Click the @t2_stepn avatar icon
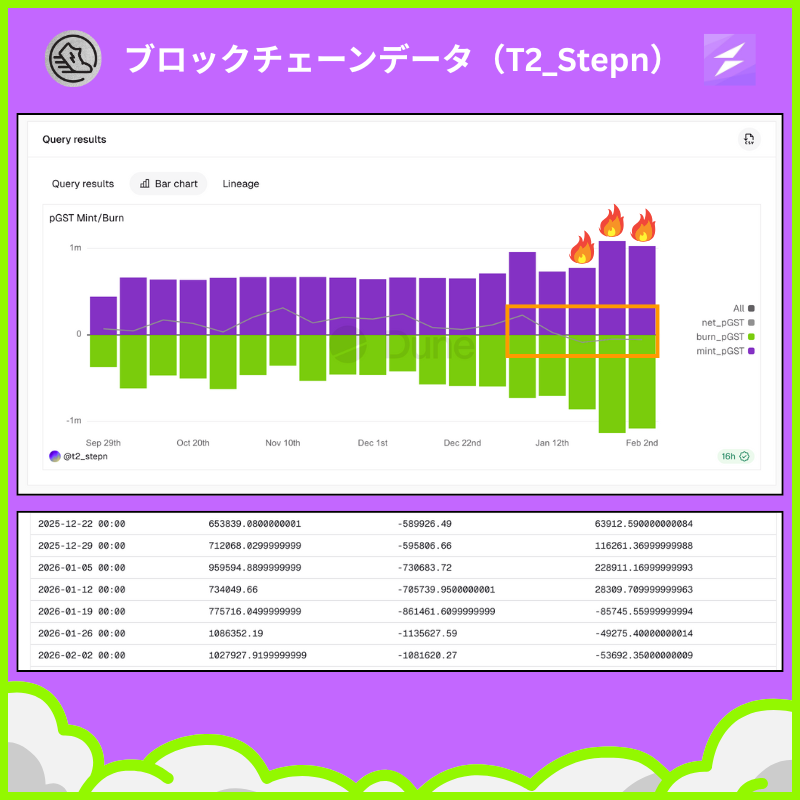The image size is (800, 800). tap(55, 456)
